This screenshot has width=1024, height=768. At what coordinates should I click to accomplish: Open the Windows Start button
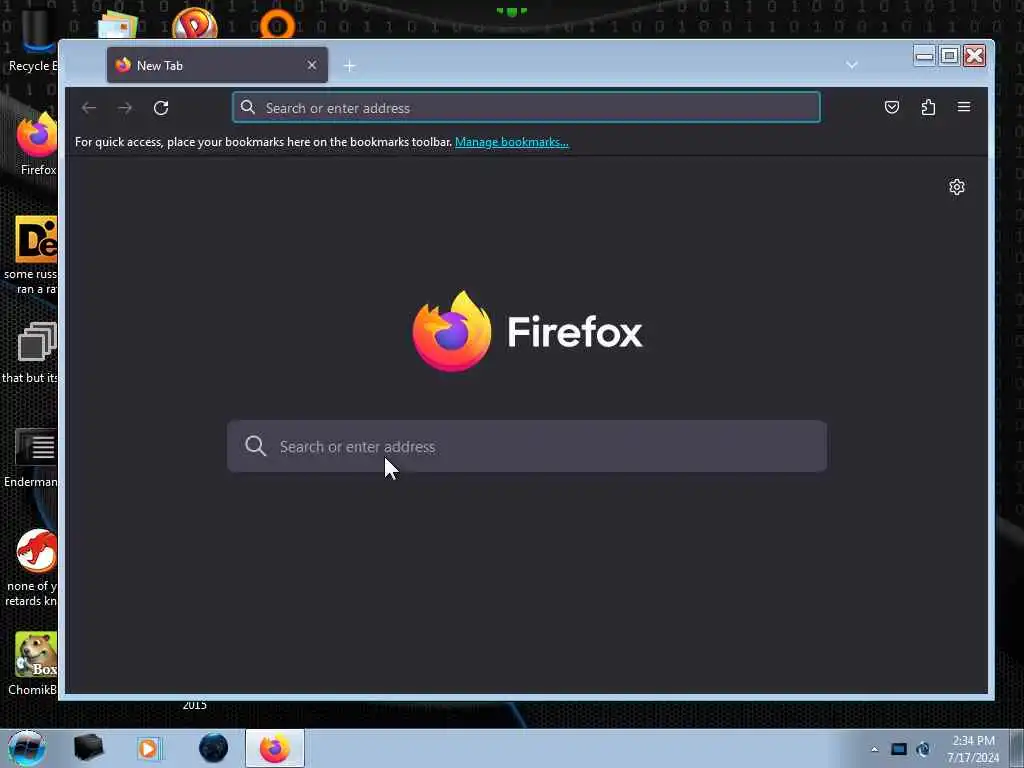coord(27,748)
